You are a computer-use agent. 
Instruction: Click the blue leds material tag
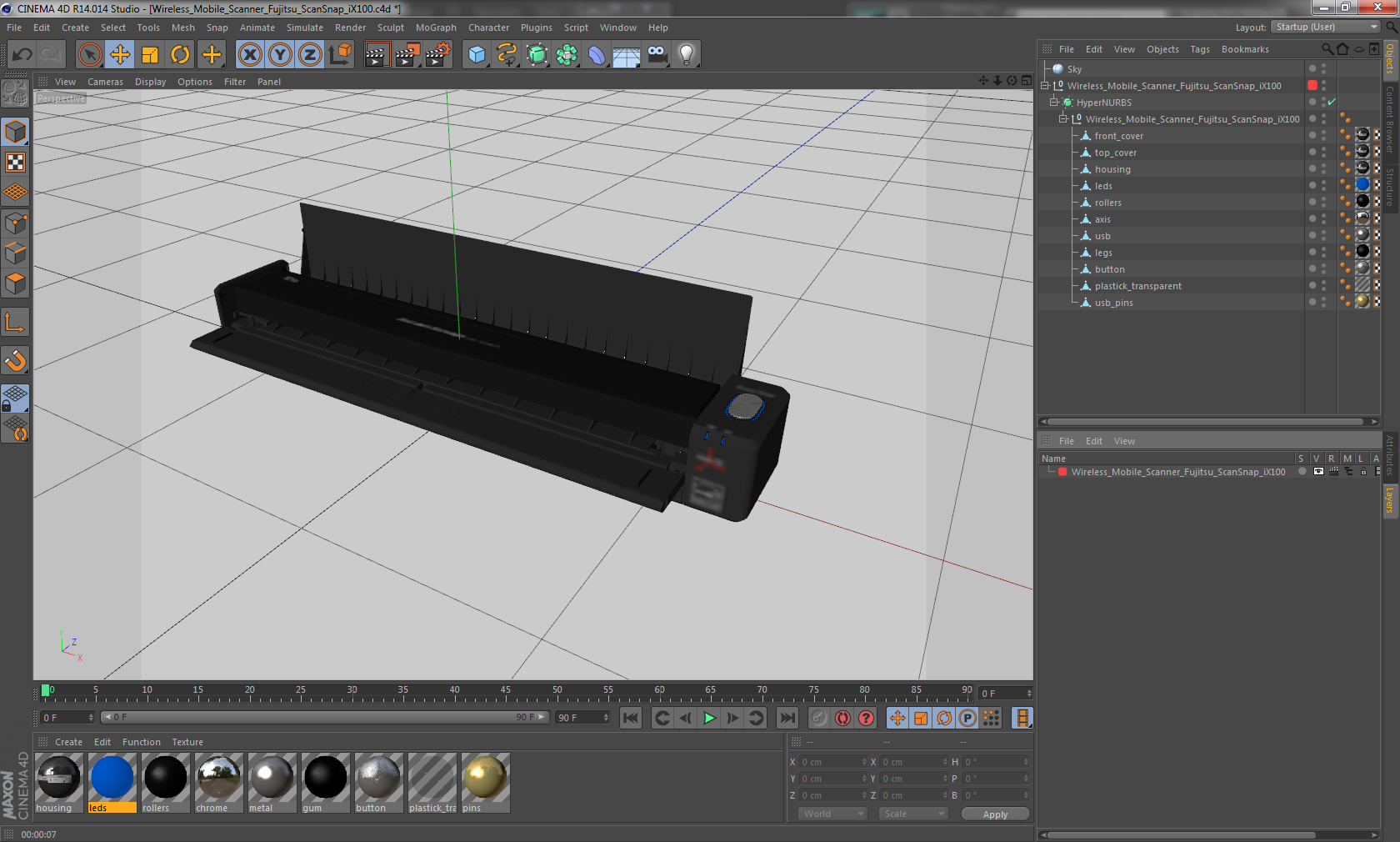1362,185
